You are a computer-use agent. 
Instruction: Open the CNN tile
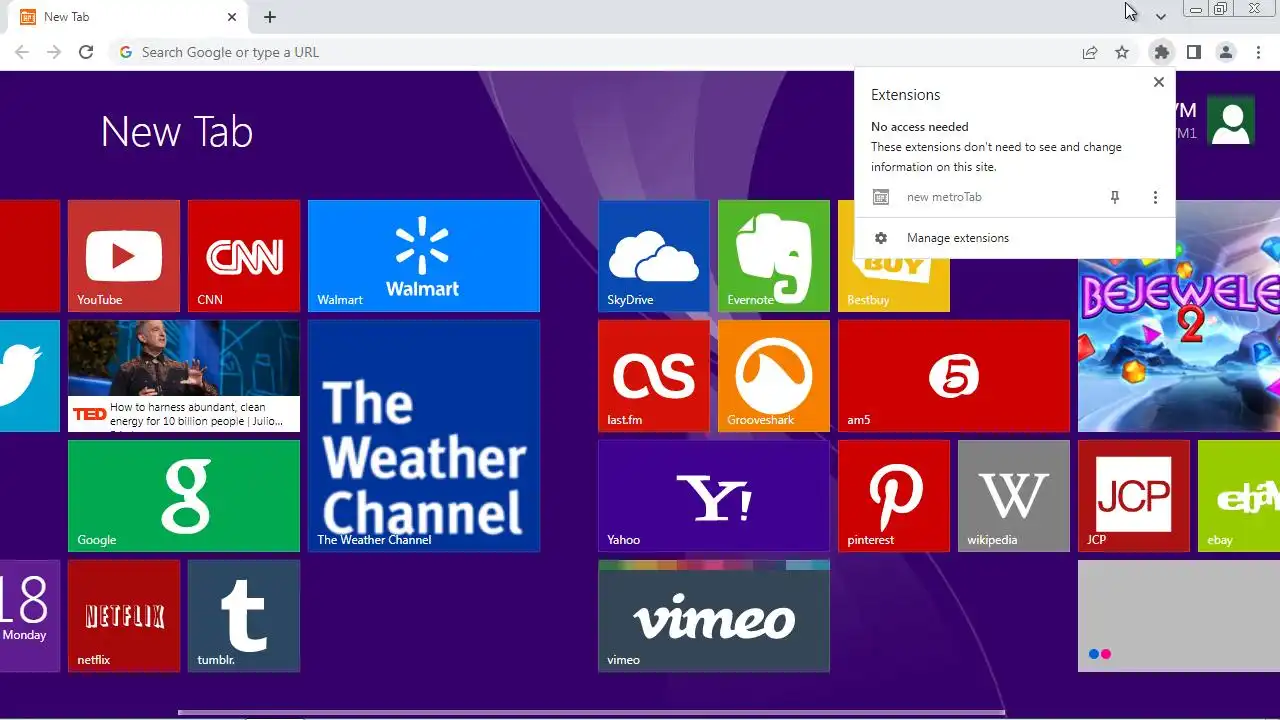(244, 256)
